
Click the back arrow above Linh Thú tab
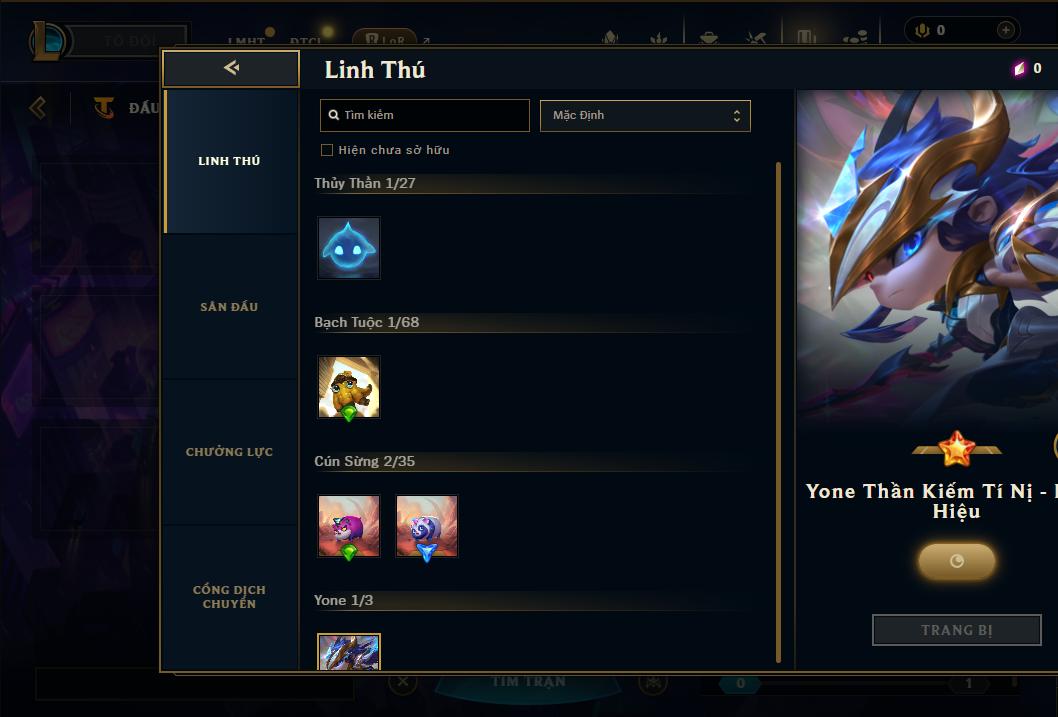pos(231,68)
